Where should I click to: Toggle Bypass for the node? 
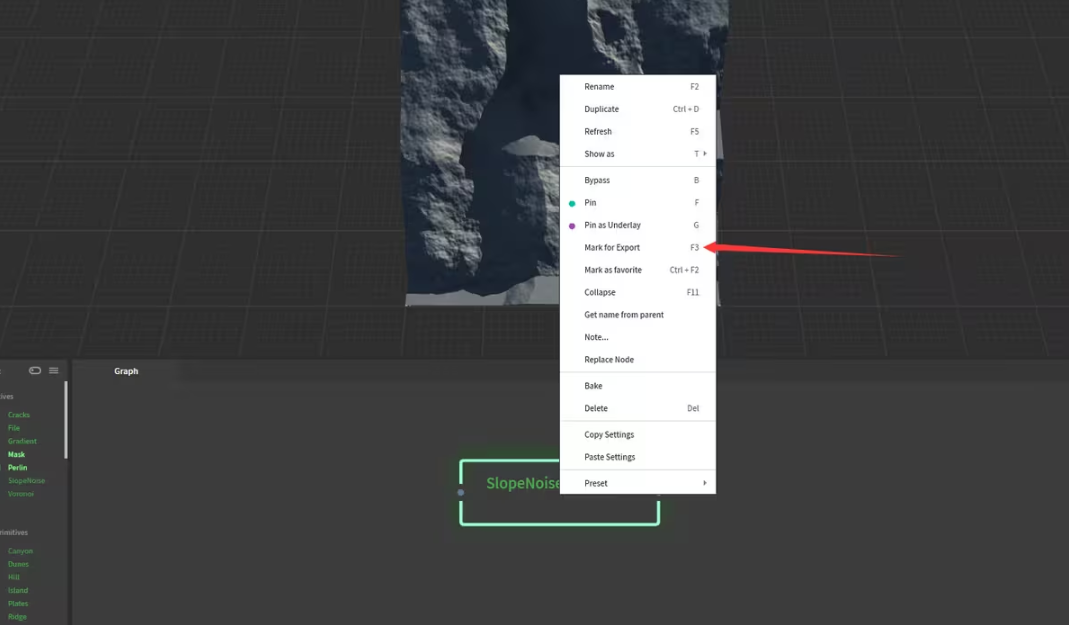pyautogui.click(x=597, y=181)
